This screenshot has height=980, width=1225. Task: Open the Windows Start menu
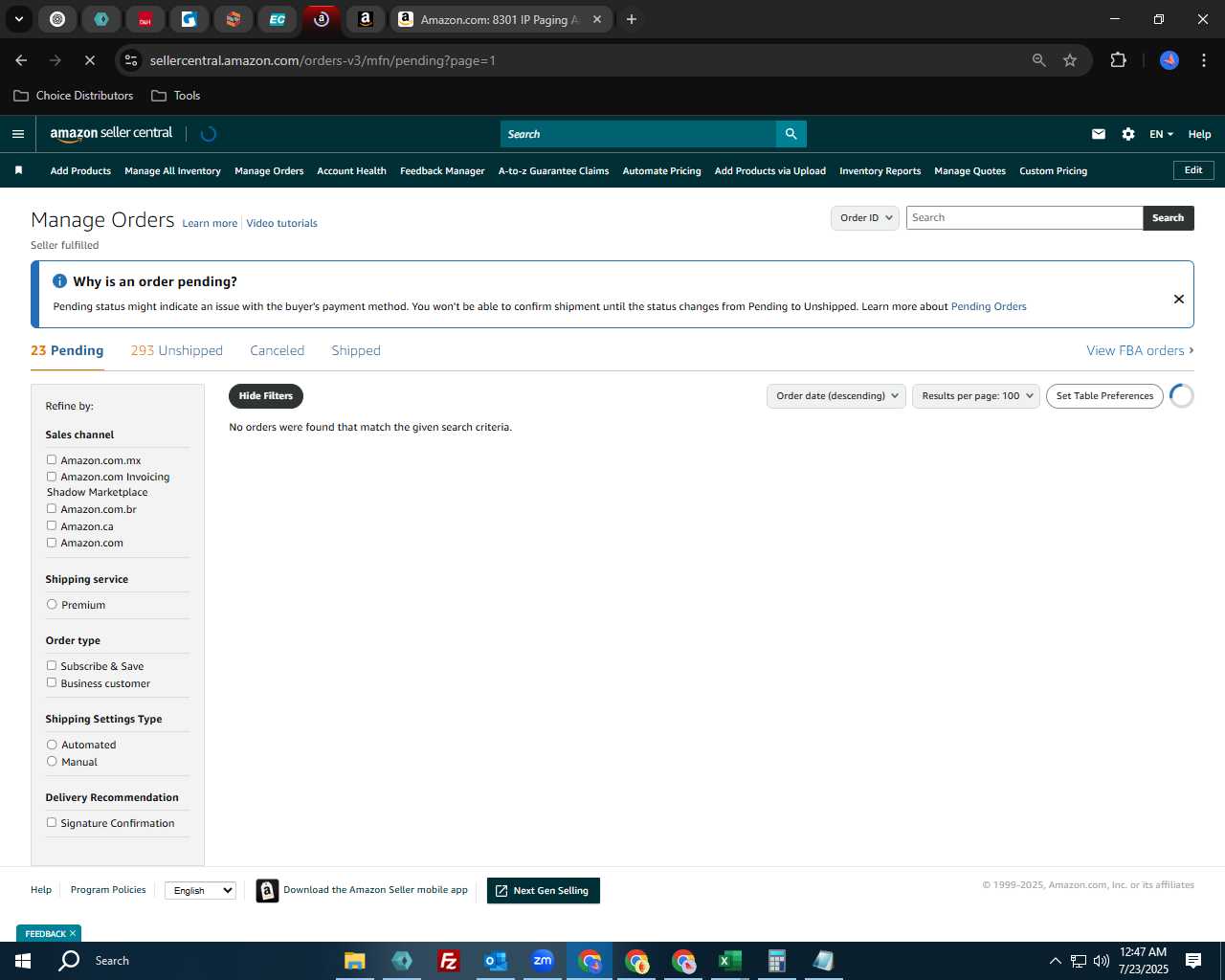tap(23, 961)
